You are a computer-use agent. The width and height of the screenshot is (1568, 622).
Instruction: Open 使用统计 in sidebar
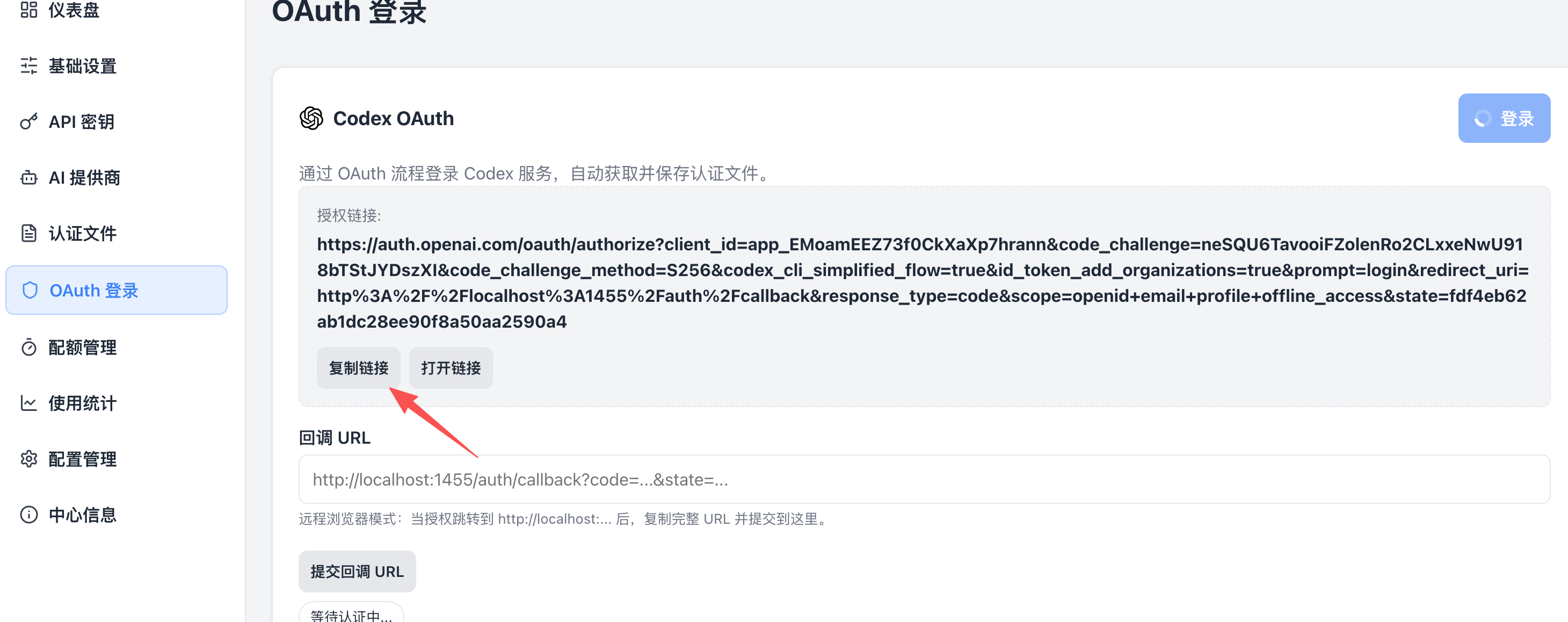[117, 403]
